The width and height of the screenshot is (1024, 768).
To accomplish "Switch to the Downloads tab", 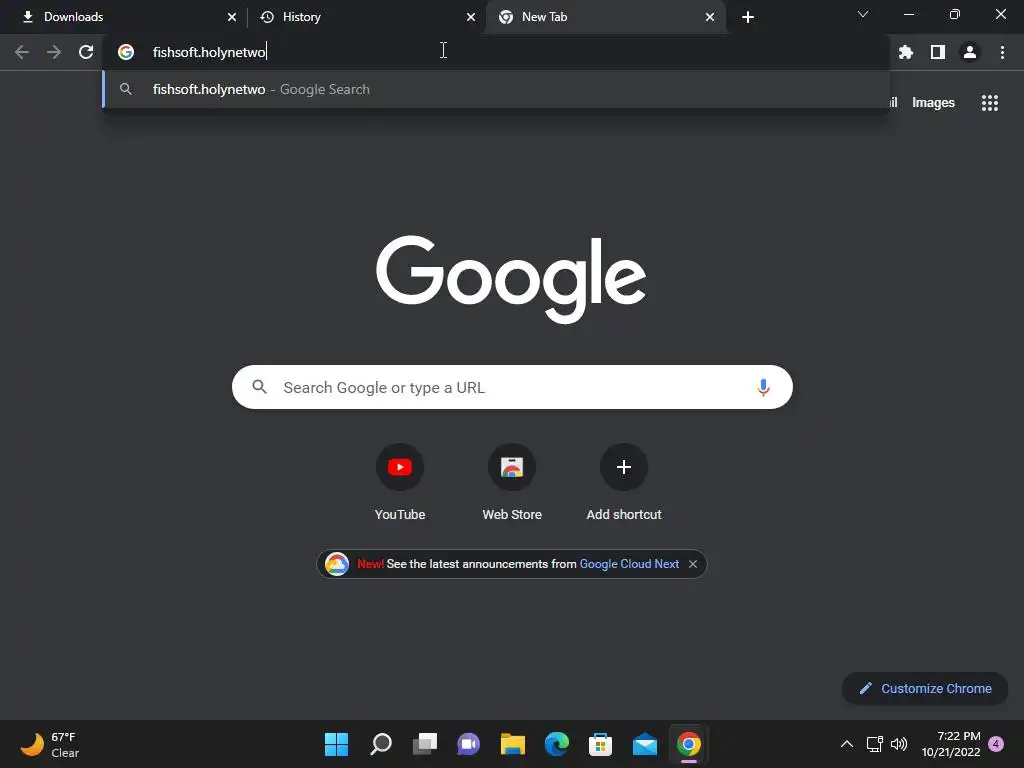I will 124,17.
